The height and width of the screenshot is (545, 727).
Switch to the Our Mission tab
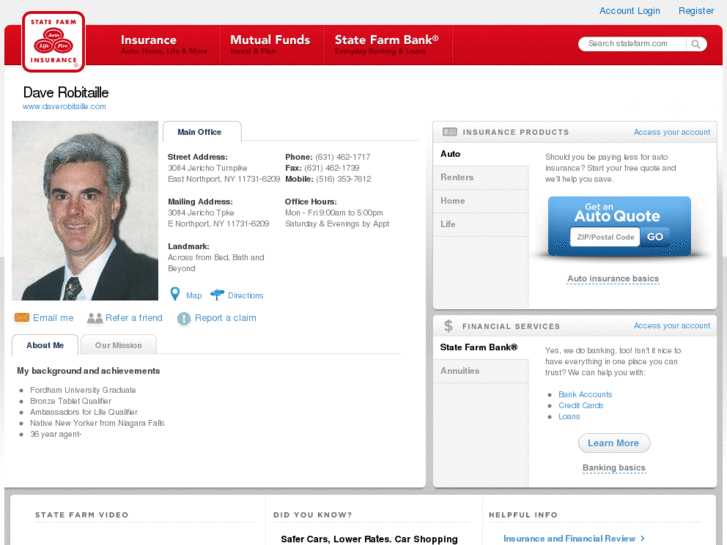(x=118, y=345)
